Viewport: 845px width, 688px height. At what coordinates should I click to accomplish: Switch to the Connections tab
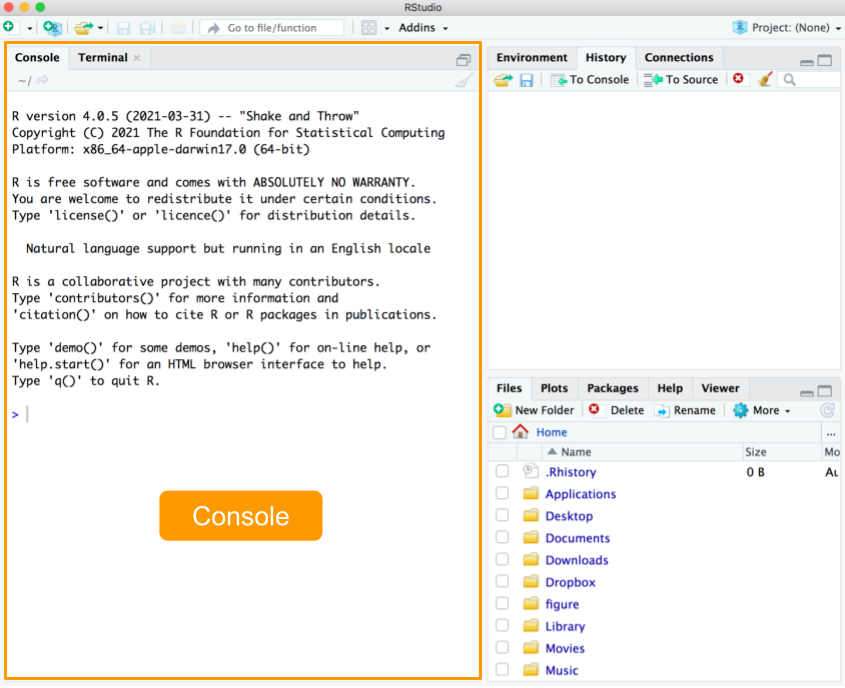pyautogui.click(x=678, y=58)
